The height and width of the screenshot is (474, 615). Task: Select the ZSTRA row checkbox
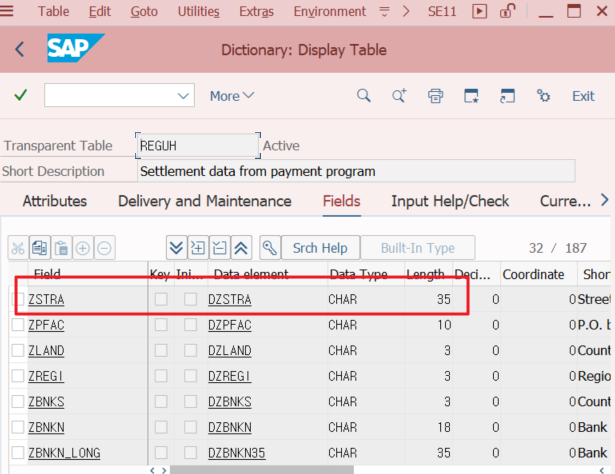[18, 299]
